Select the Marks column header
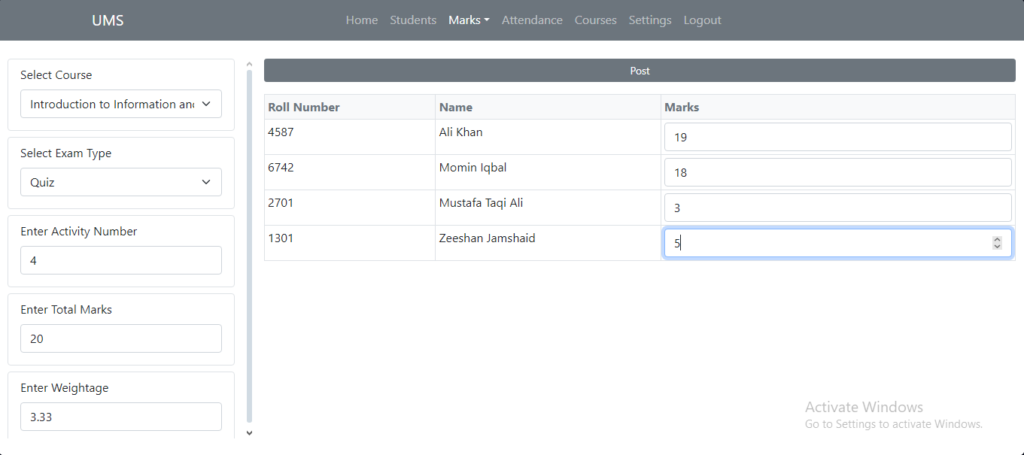The width and height of the screenshot is (1024, 455). [682, 107]
